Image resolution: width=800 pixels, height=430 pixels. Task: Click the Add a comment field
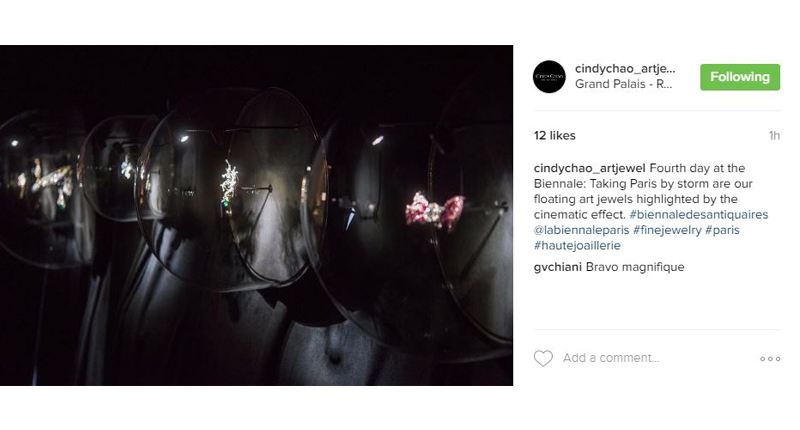pos(611,358)
